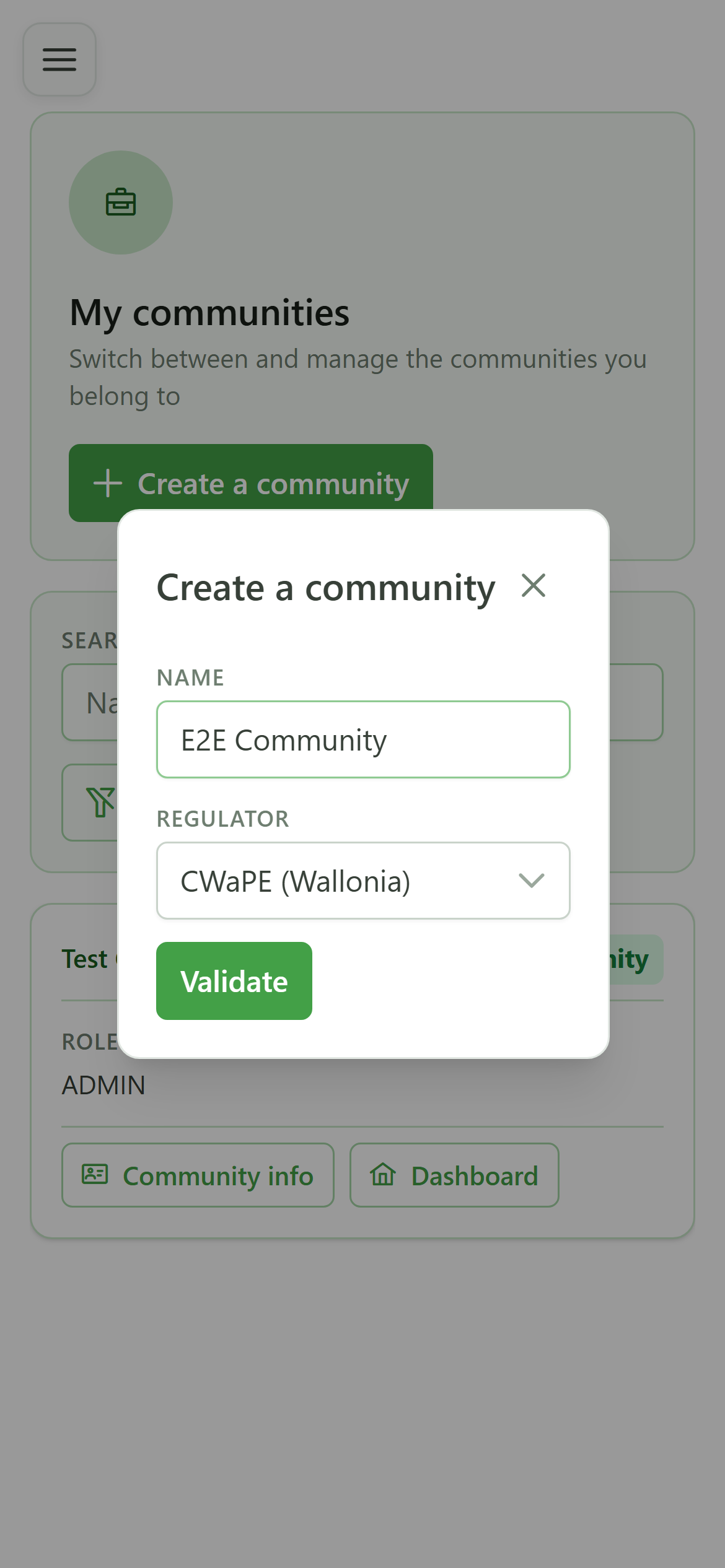Image resolution: width=725 pixels, height=1568 pixels.
Task: Expand the regulator dropdown chevron
Action: [x=531, y=880]
